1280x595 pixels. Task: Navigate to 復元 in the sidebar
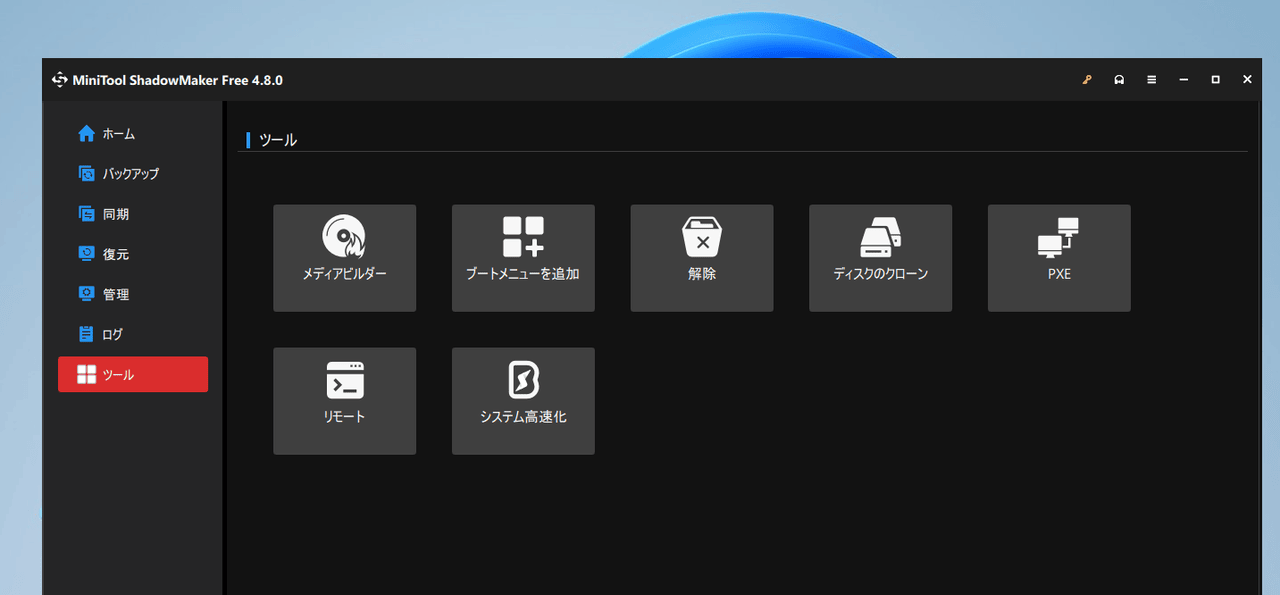point(115,254)
